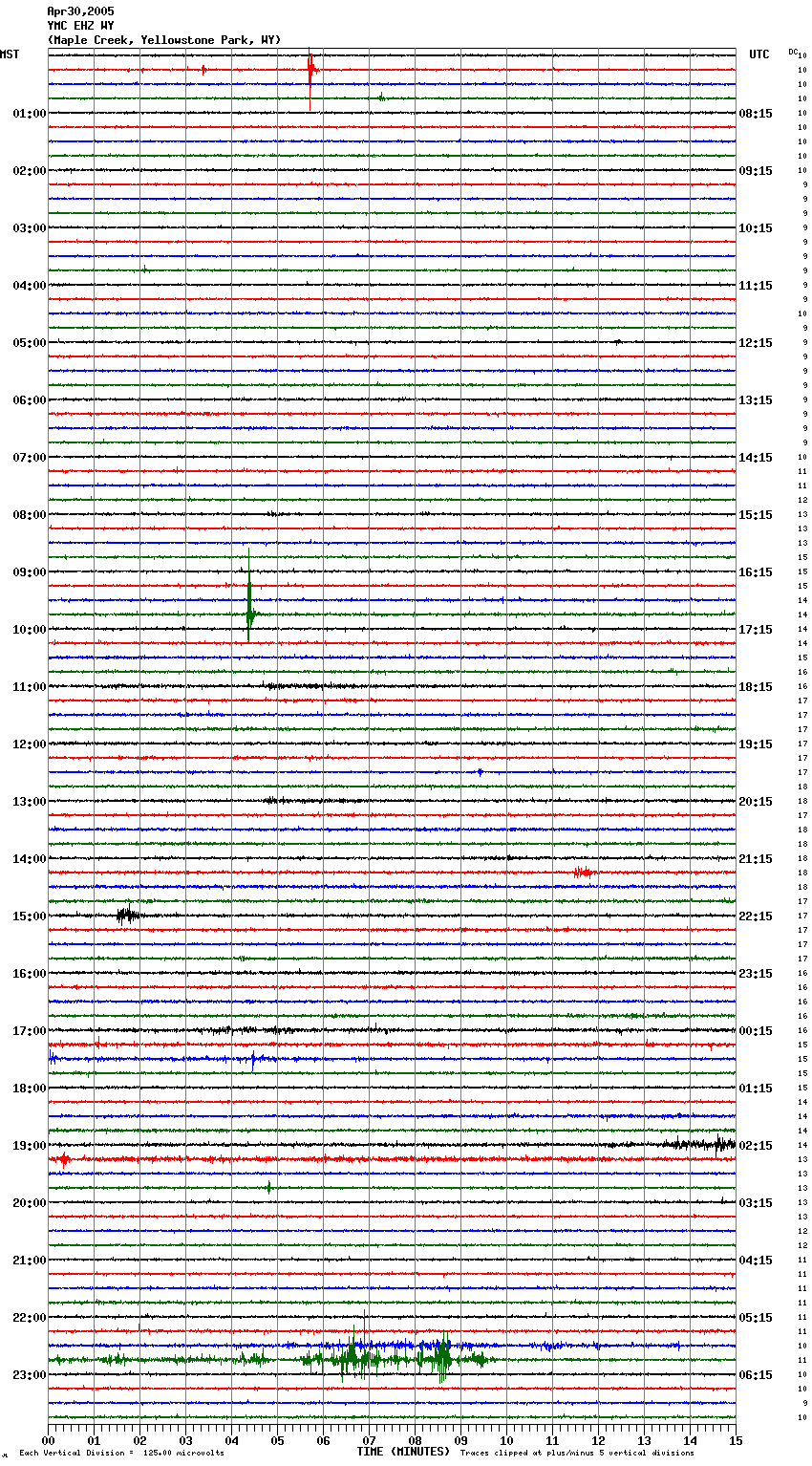812x1466 pixels.
Task: Click the black burst on the 15:00 MST trace
Action: click(127, 916)
